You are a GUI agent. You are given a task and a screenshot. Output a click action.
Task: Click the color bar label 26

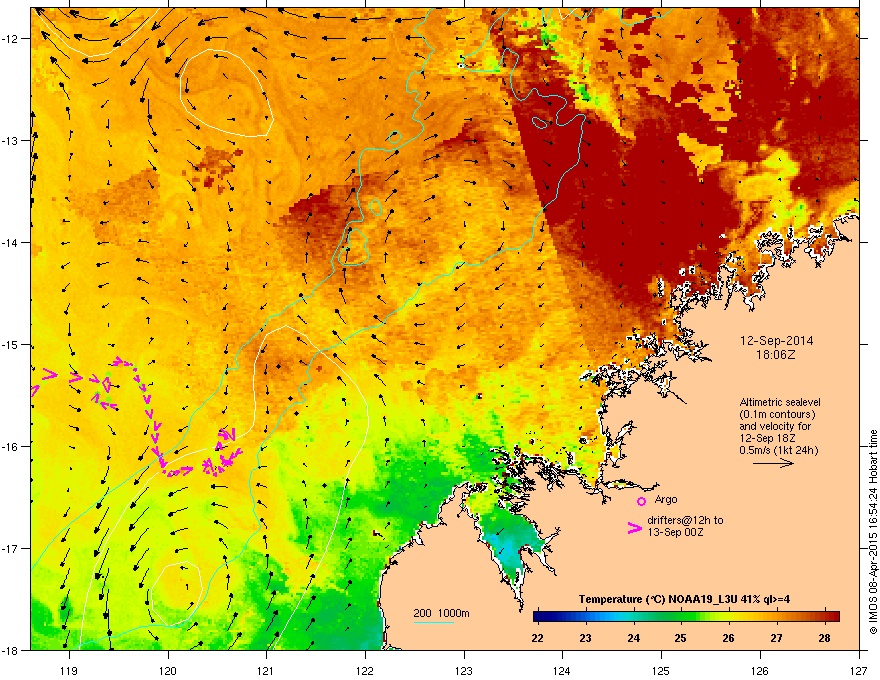point(728,638)
